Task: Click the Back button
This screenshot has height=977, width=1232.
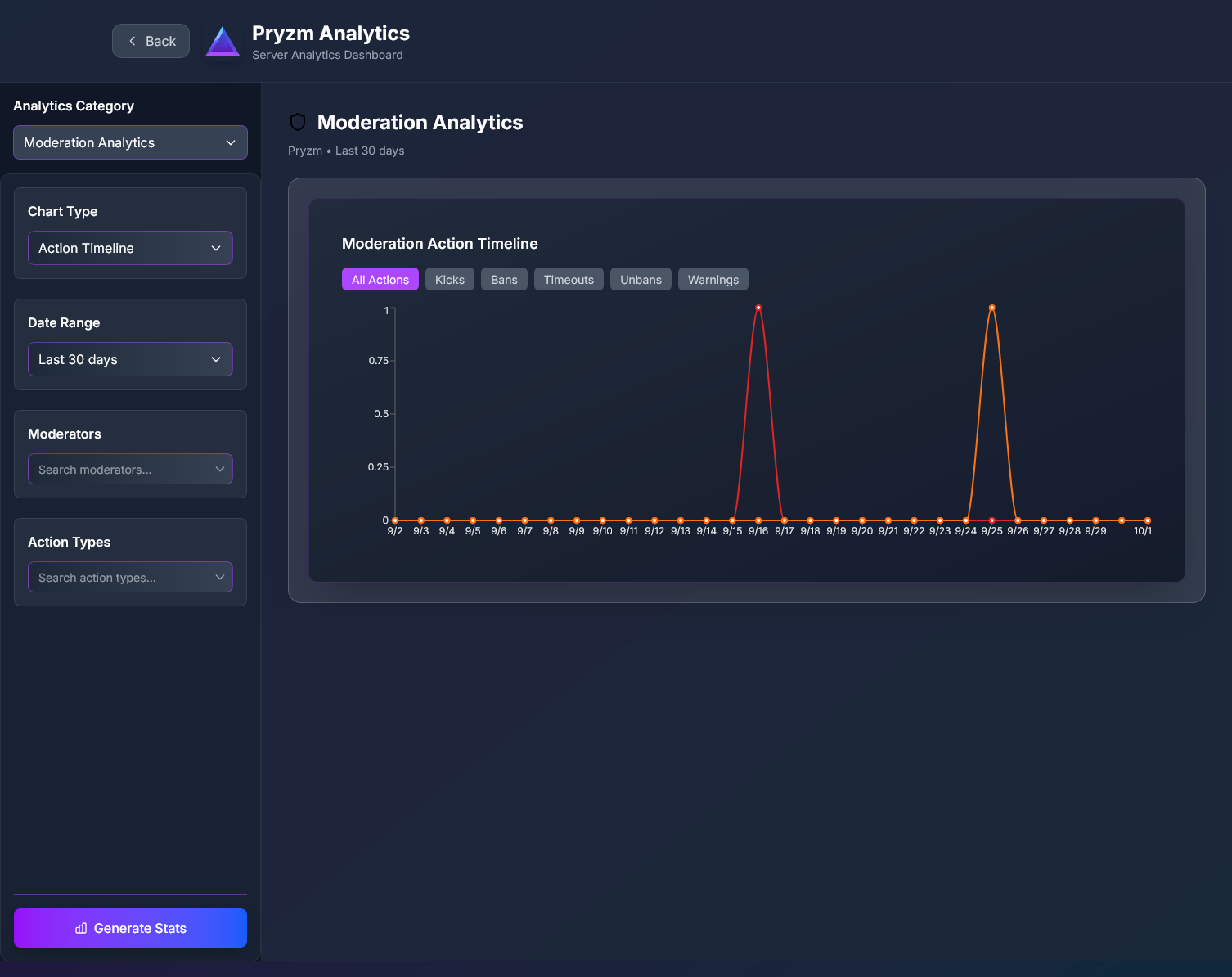Action: pos(151,40)
